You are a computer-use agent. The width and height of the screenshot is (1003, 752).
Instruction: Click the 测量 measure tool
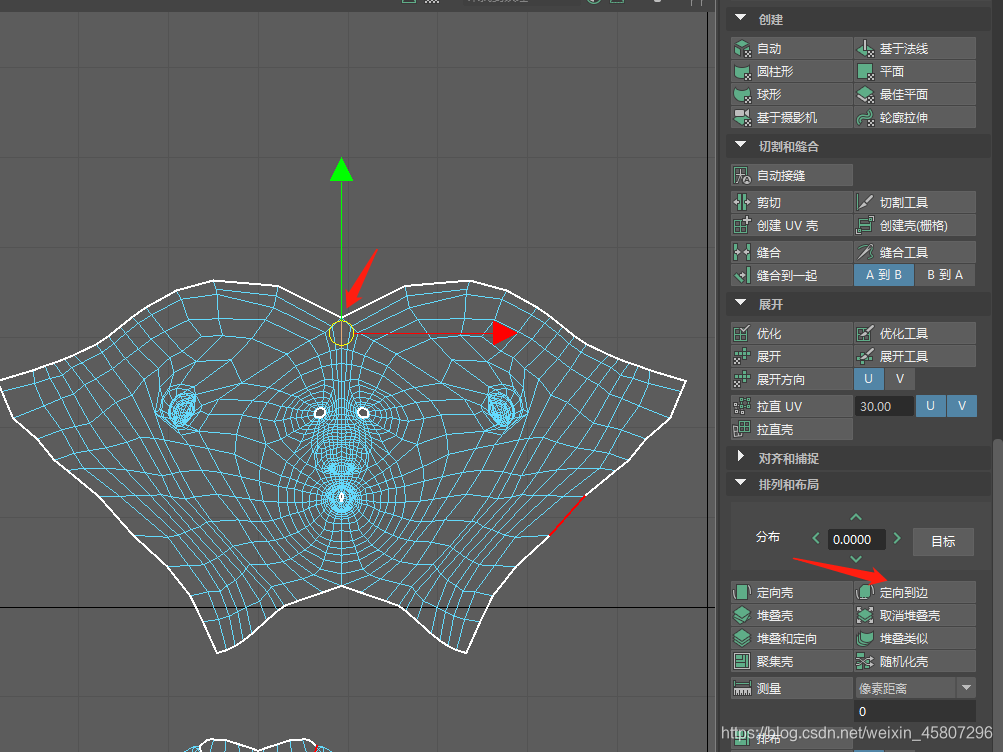click(792, 689)
